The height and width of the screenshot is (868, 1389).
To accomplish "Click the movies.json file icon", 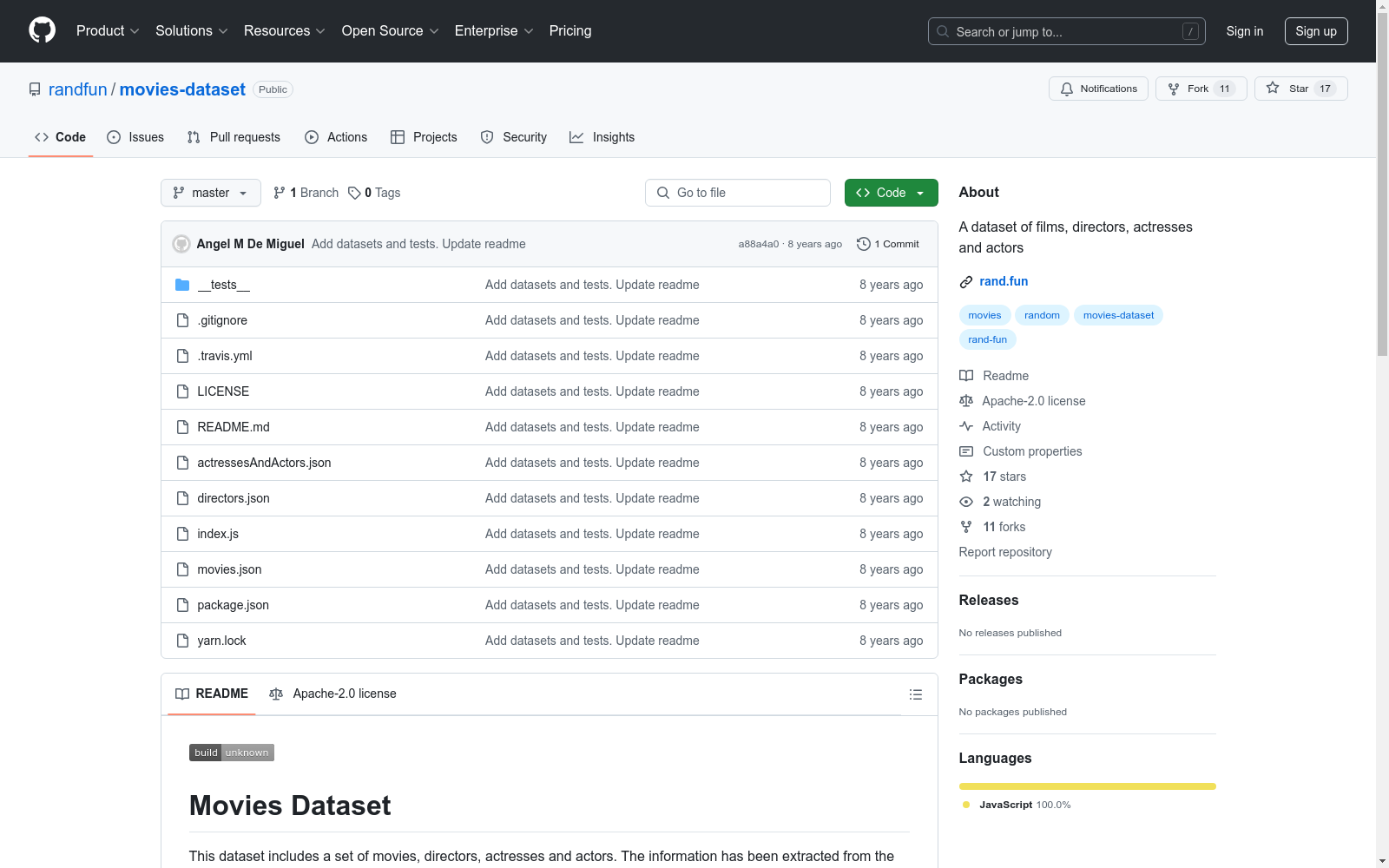I will tap(182, 569).
